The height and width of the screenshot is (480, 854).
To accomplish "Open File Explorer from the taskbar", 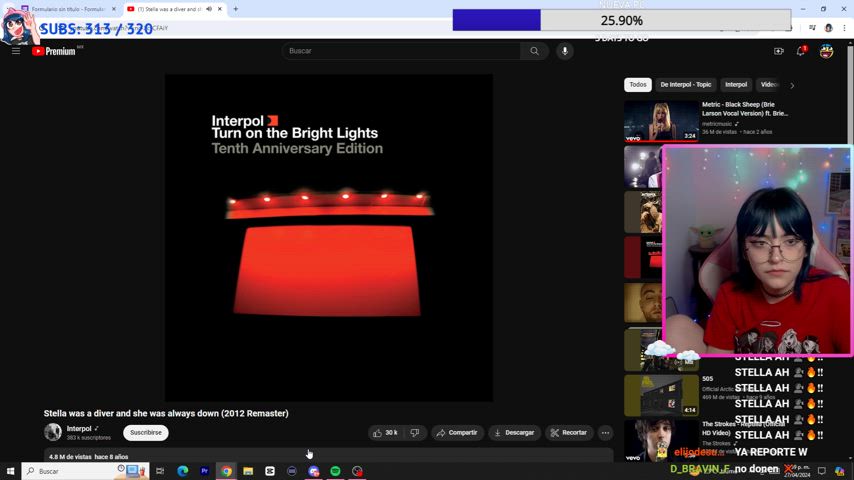I will (248, 471).
